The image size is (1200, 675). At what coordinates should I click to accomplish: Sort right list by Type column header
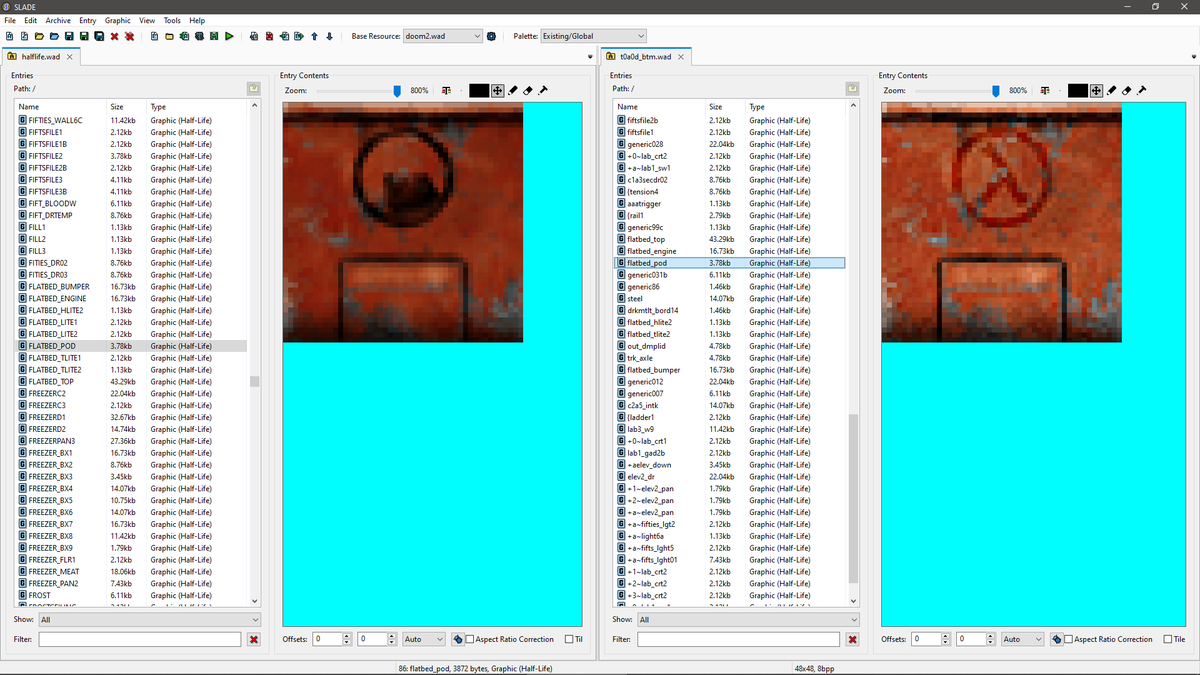click(795, 106)
